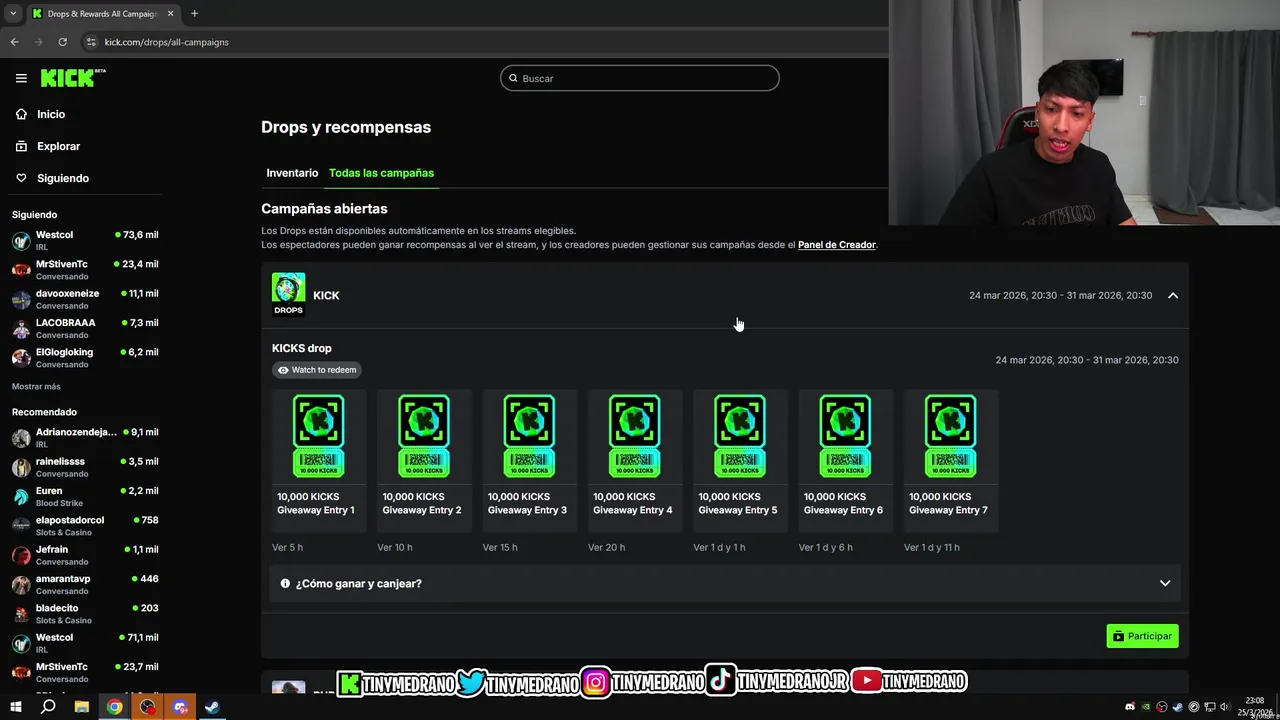Click NVIDIA tray icon
The width and height of the screenshot is (1280, 720).
click(1146, 707)
